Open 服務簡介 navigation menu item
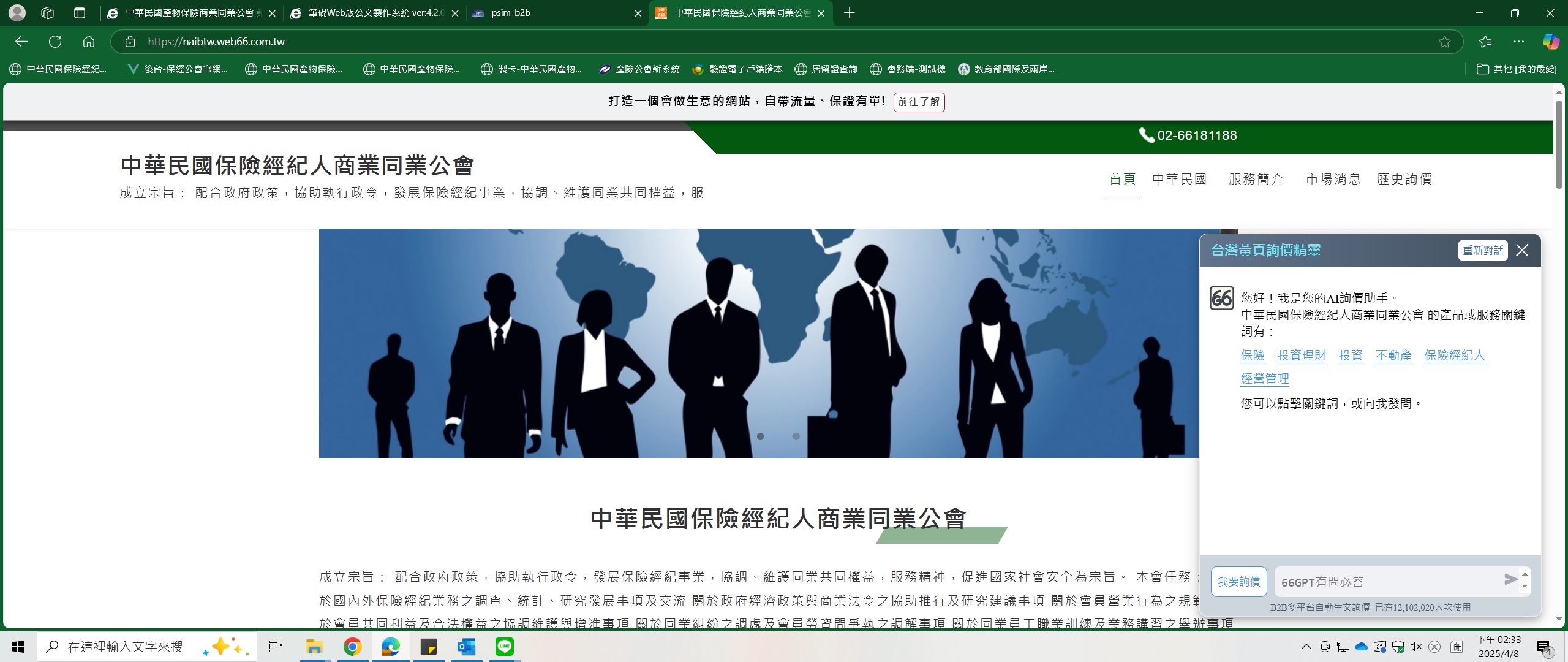 pos(1256,179)
